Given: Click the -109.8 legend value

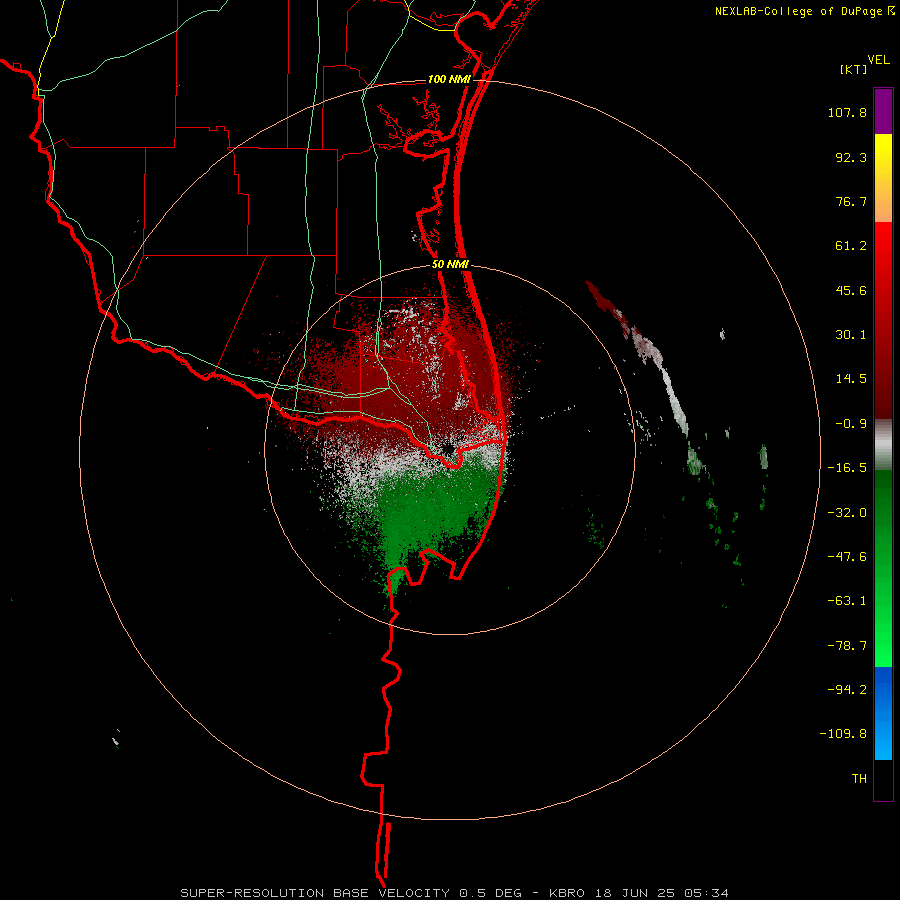Looking at the screenshot, I should pos(843,734).
